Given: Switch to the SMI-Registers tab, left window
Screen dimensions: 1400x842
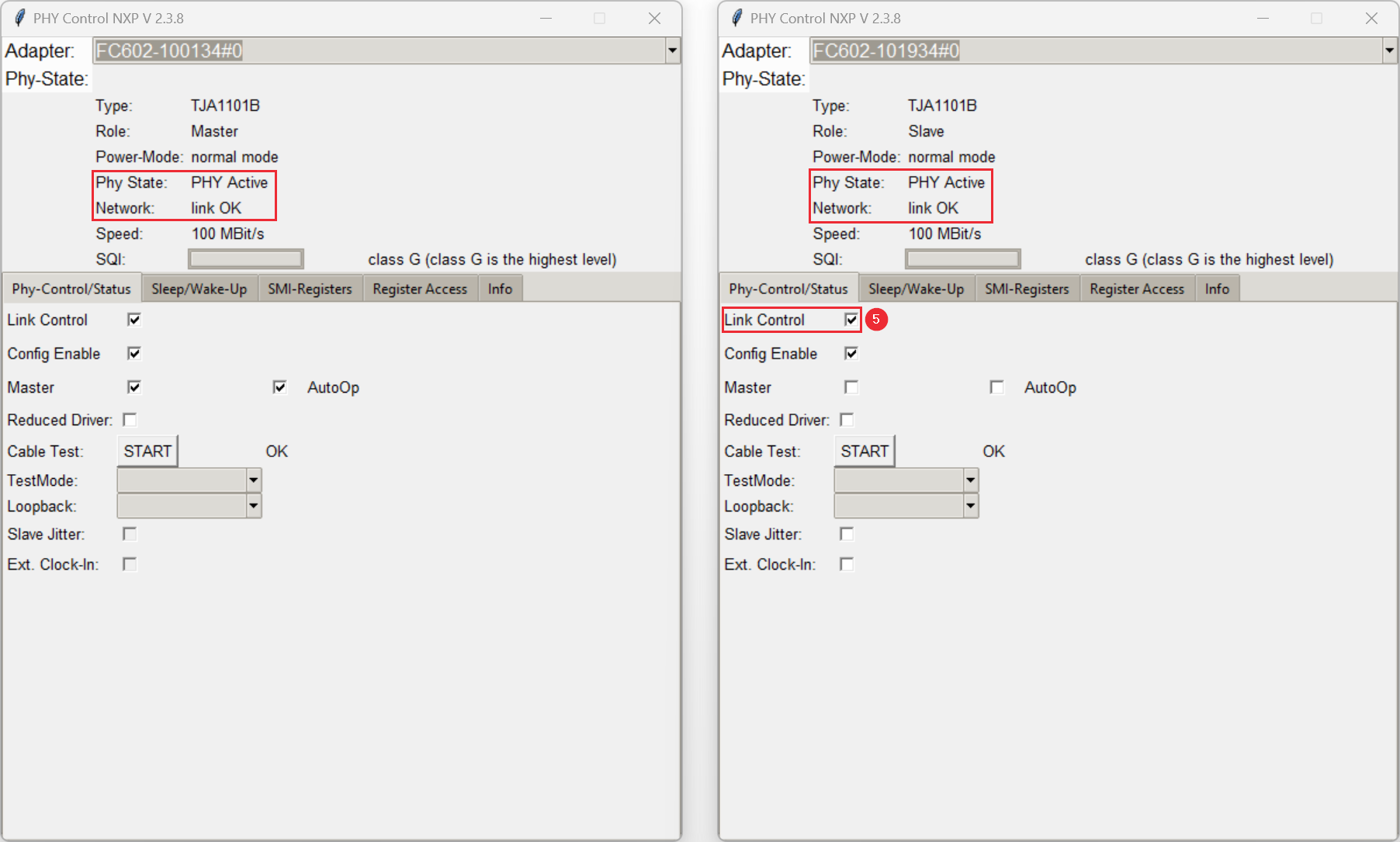Looking at the screenshot, I should pyautogui.click(x=310, y=288).
